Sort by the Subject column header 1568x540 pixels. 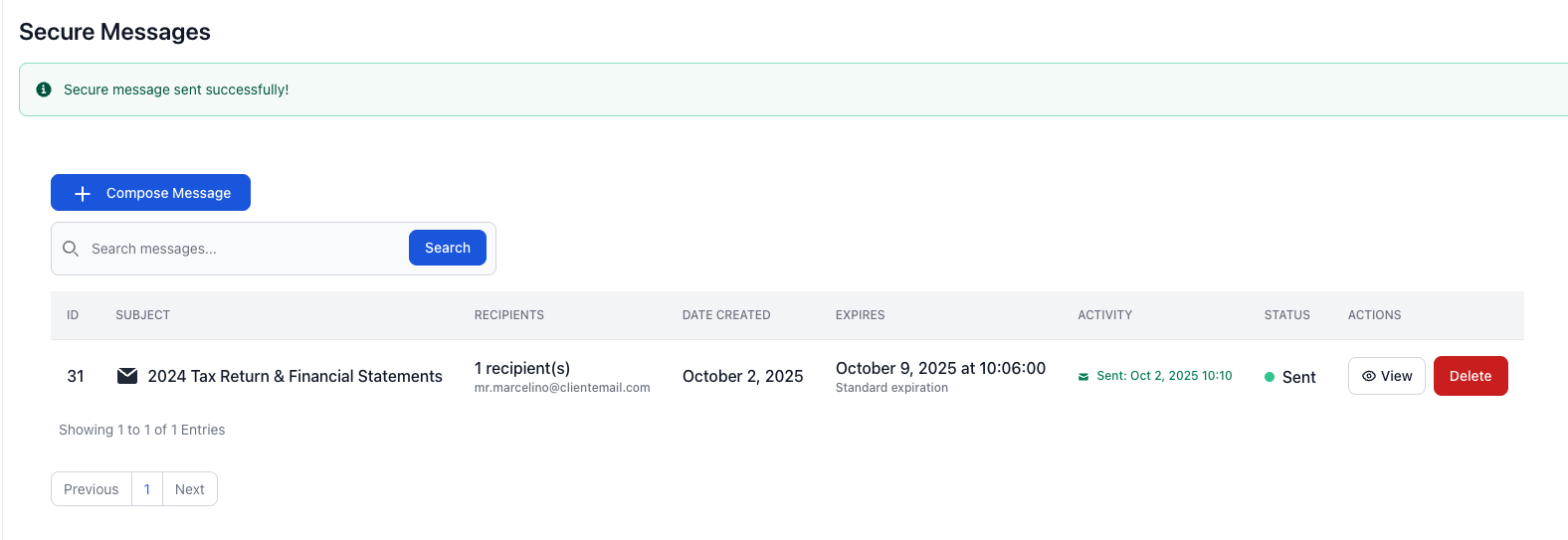(x=142, y=315)
